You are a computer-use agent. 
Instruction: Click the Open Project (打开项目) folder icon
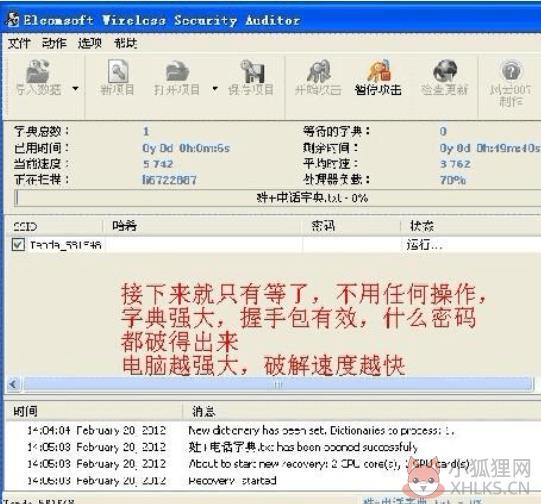[177, 71]
